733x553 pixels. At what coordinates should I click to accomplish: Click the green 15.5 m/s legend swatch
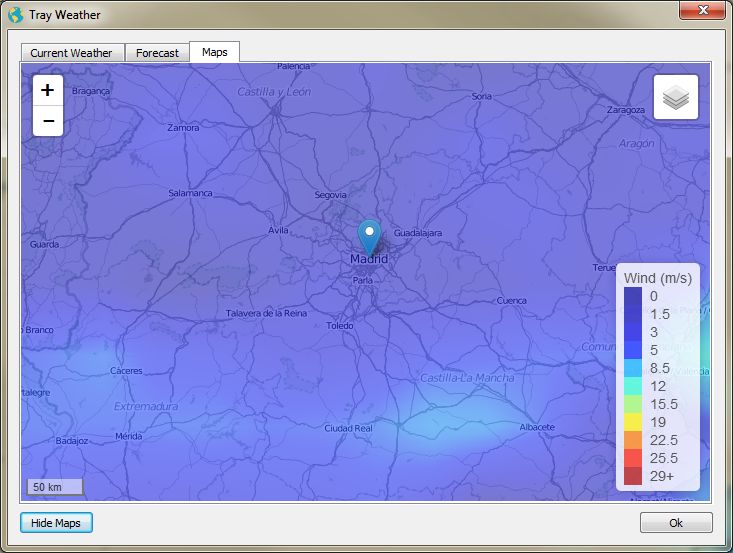pos(632,404)
